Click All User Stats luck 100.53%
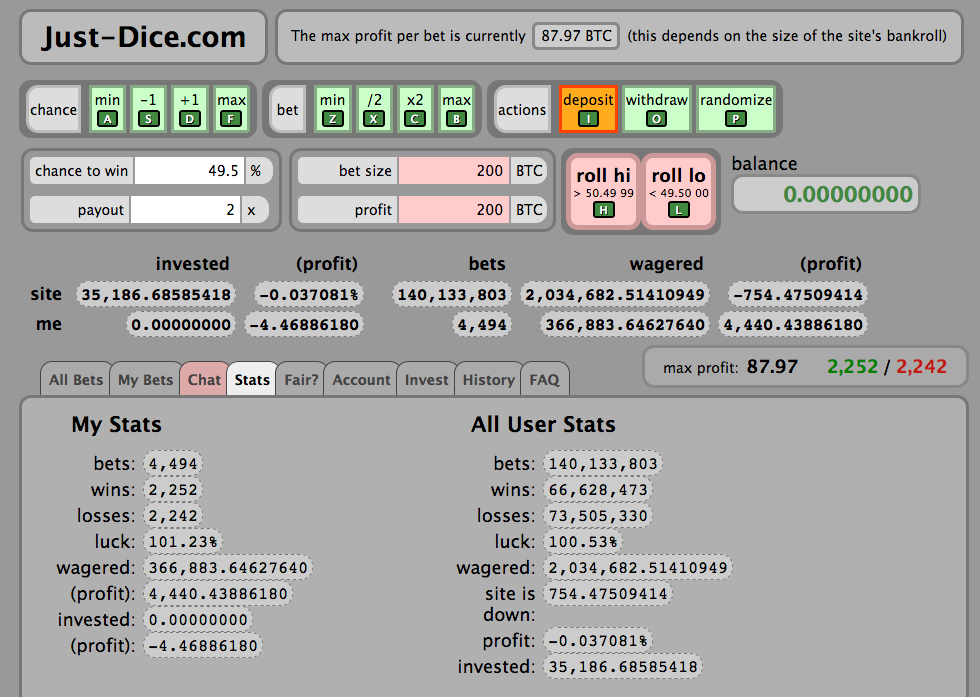The image size is (980, 697). [583, 541]
